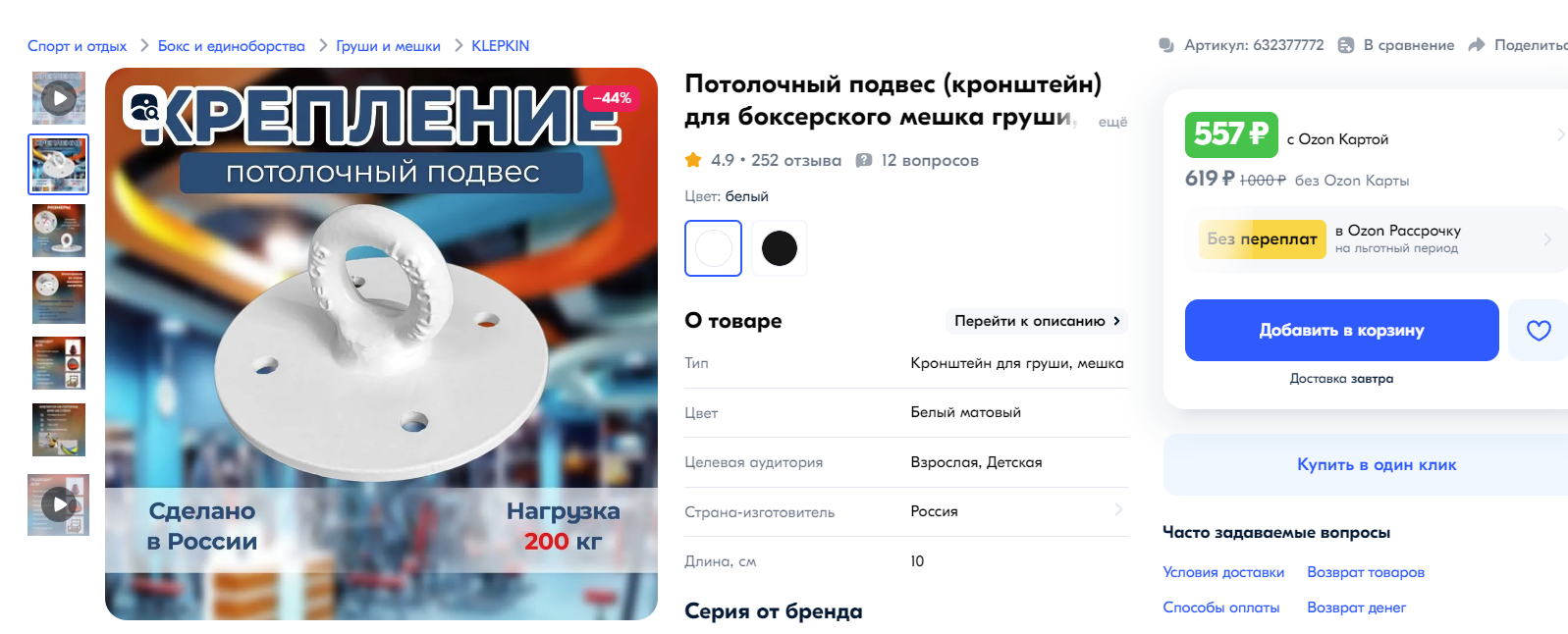Expand the Страна-изготовитель row arrow
This screenshot has height=634, width=1568.
[1118, 509]
